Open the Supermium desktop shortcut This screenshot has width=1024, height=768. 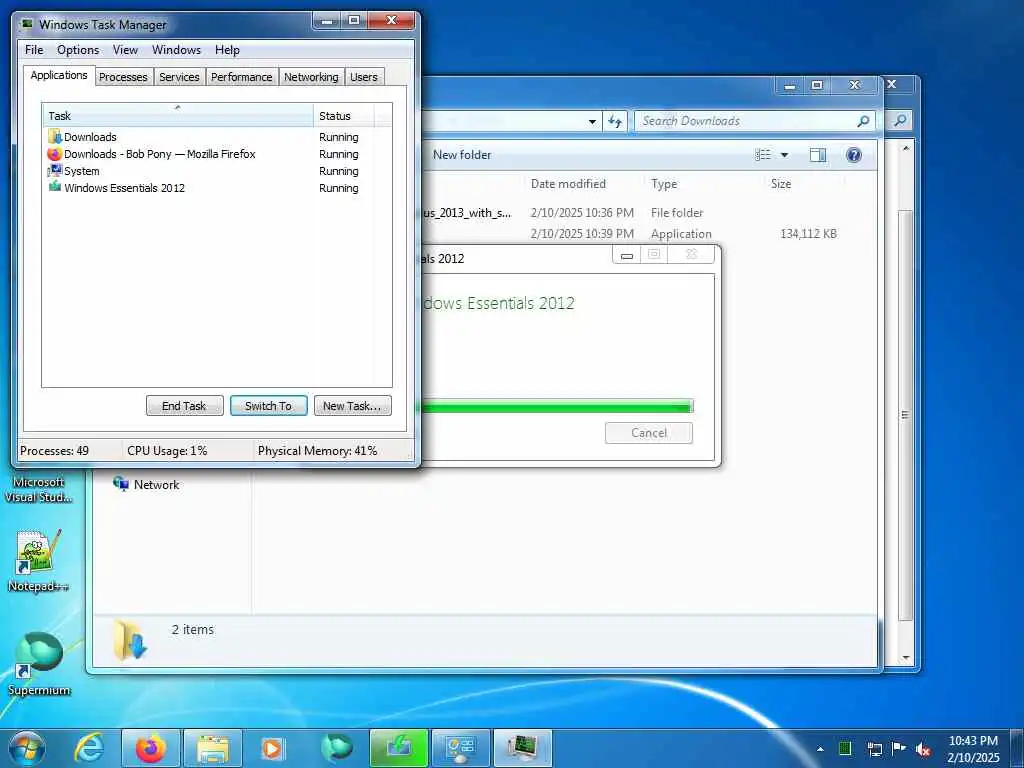[x=39, y=664]
